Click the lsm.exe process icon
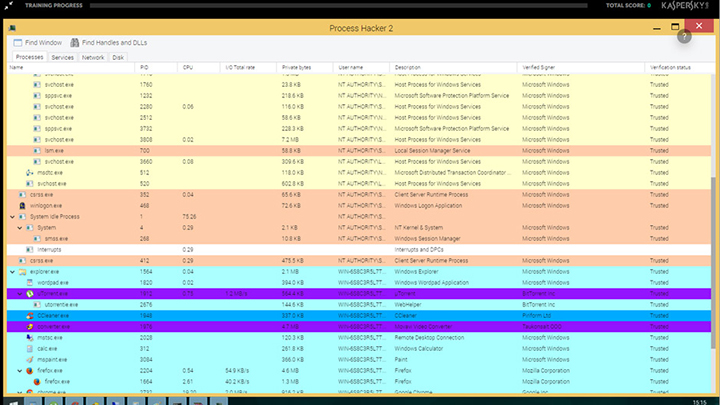 point(37,151)
